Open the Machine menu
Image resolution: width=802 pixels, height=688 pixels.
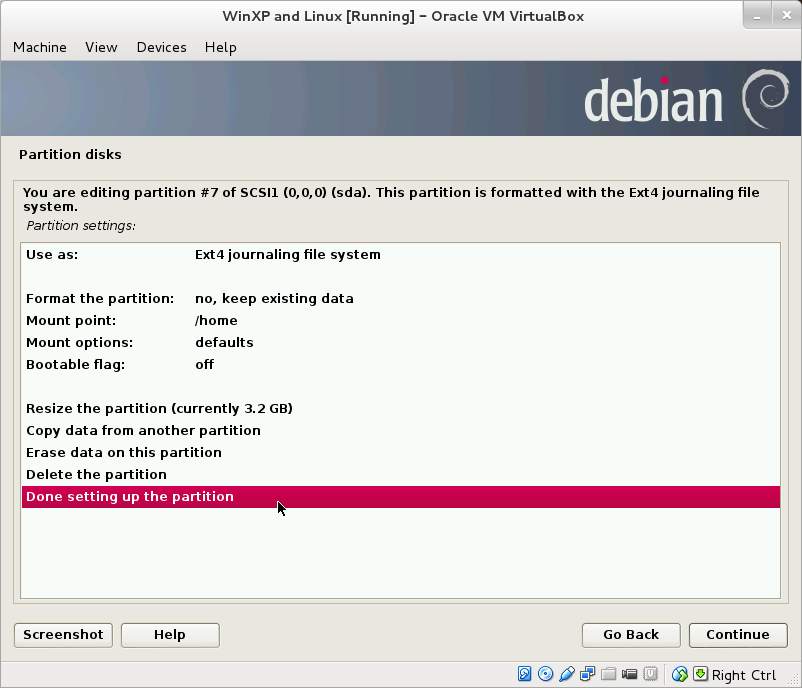(x=39, y=47)
